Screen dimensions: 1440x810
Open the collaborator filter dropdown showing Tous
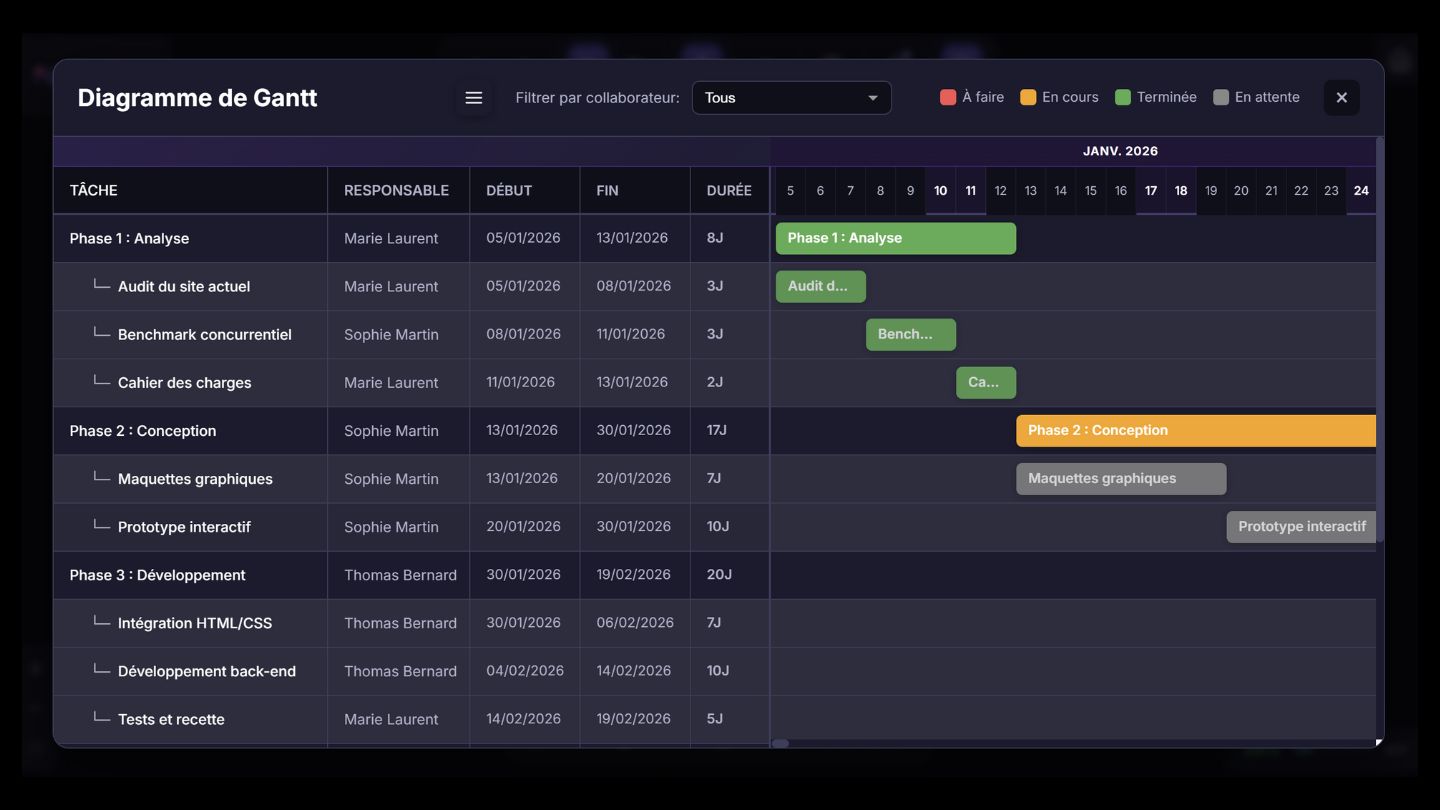pos(791,98)
